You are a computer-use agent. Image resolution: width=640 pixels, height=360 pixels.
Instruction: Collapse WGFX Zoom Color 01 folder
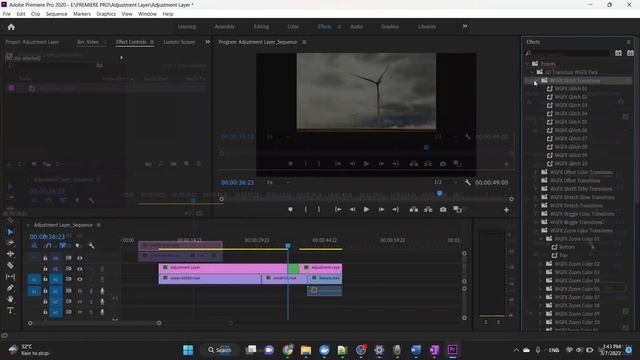click(541, 239)
